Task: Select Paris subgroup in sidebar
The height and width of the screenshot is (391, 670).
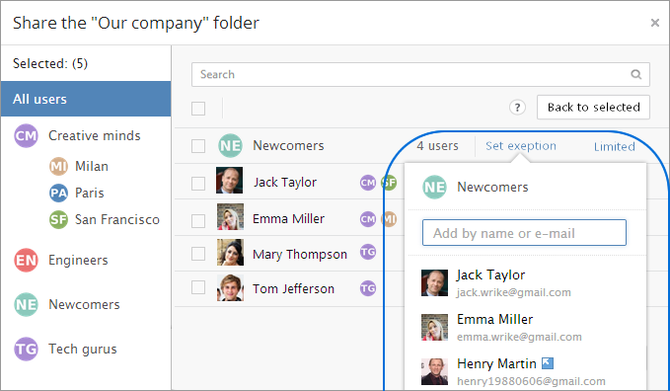Action: pyautogui.click(x=89, y=193)
